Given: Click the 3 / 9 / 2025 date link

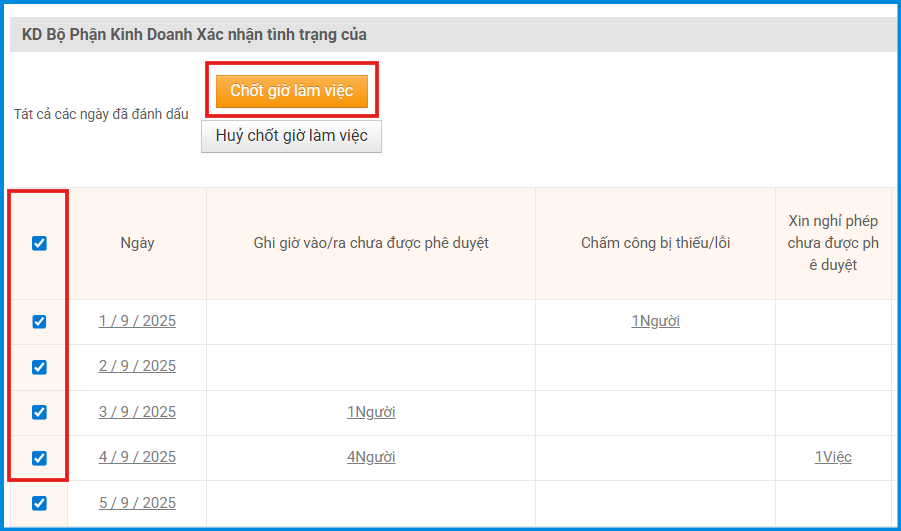Looking at the screenshot, I should click(137, 412).
